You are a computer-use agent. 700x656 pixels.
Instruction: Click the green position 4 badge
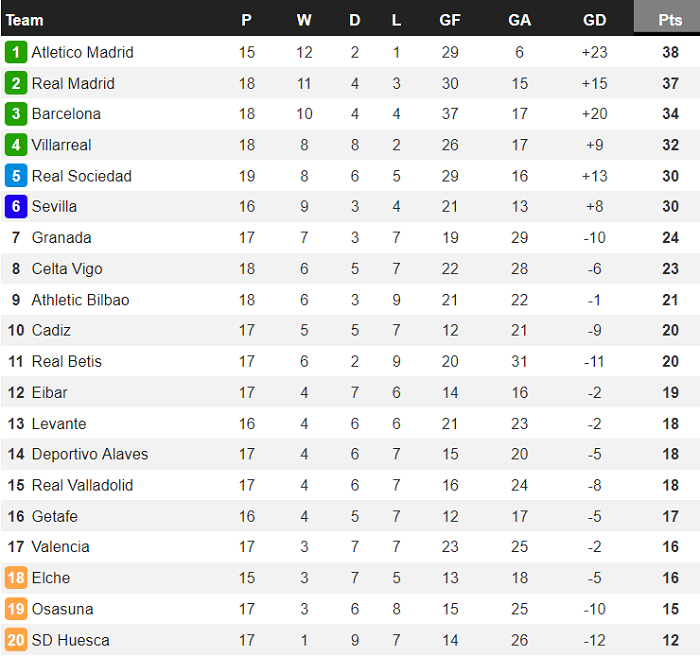[x=15, y=145]
